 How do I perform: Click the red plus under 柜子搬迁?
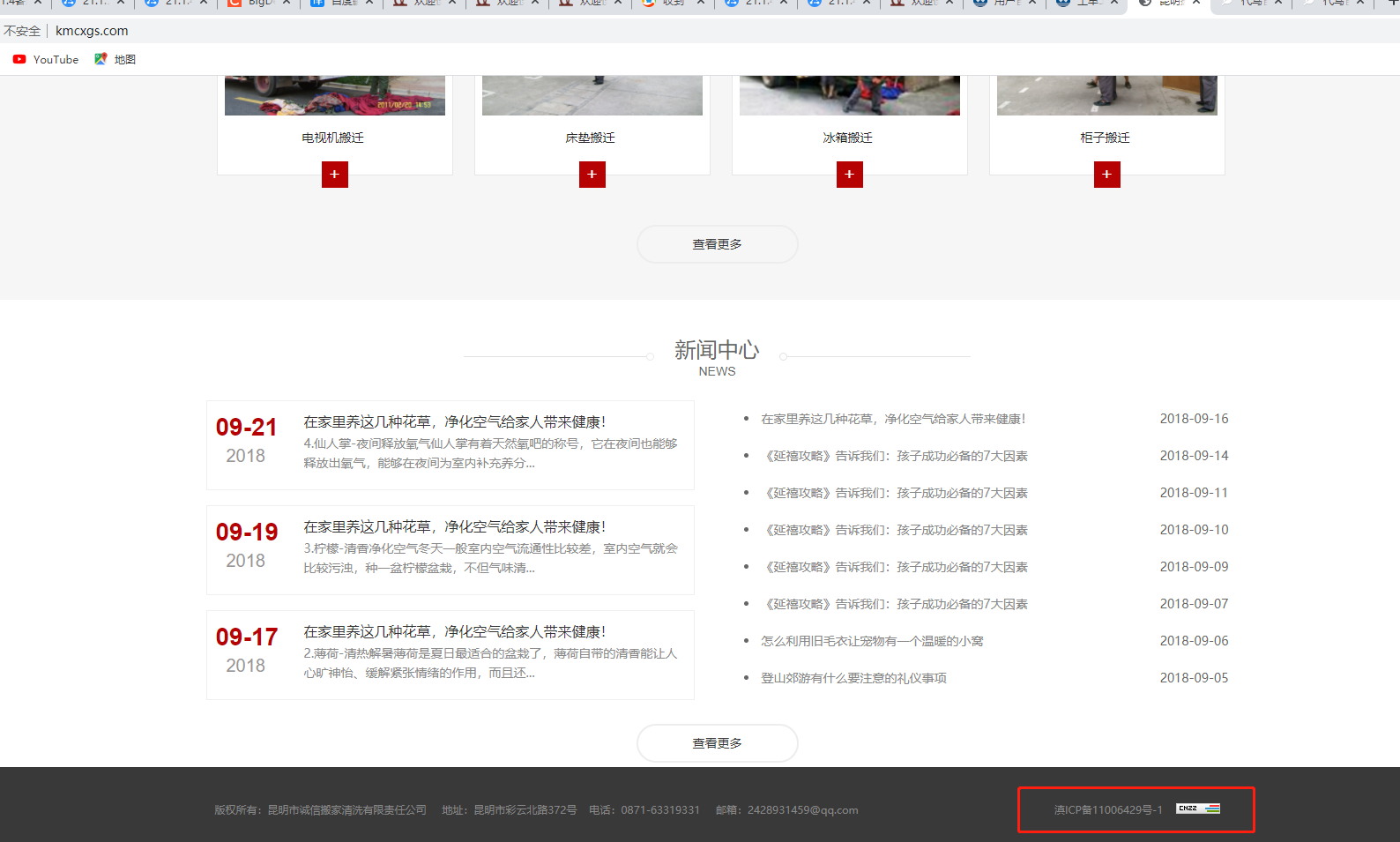tap(1106, 175)
